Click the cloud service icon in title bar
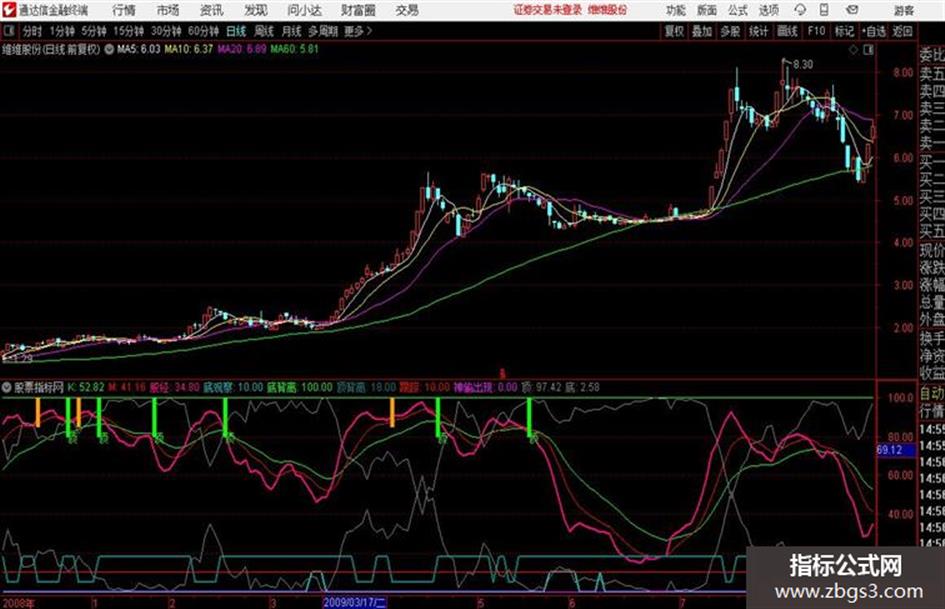The height and width of the screenshot is (609, 945). [800, 10]
